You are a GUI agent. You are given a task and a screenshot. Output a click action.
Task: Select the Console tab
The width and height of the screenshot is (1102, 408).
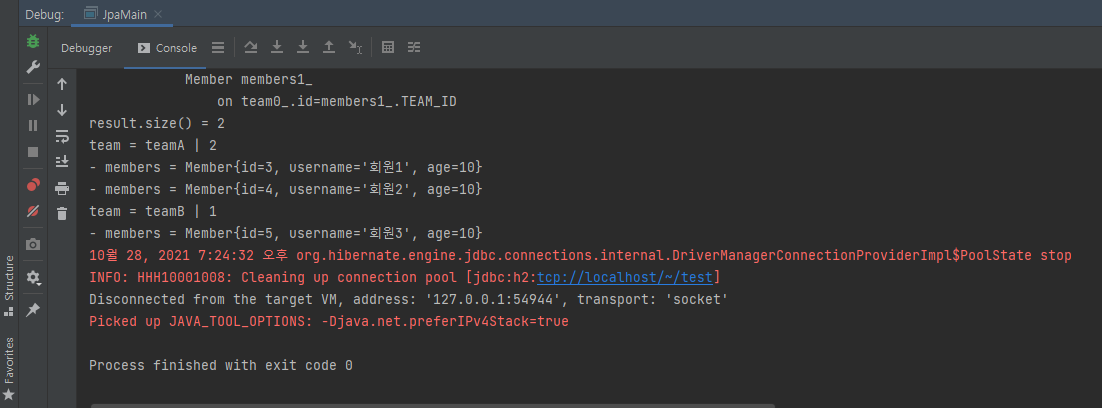click(x=167, y=48)
